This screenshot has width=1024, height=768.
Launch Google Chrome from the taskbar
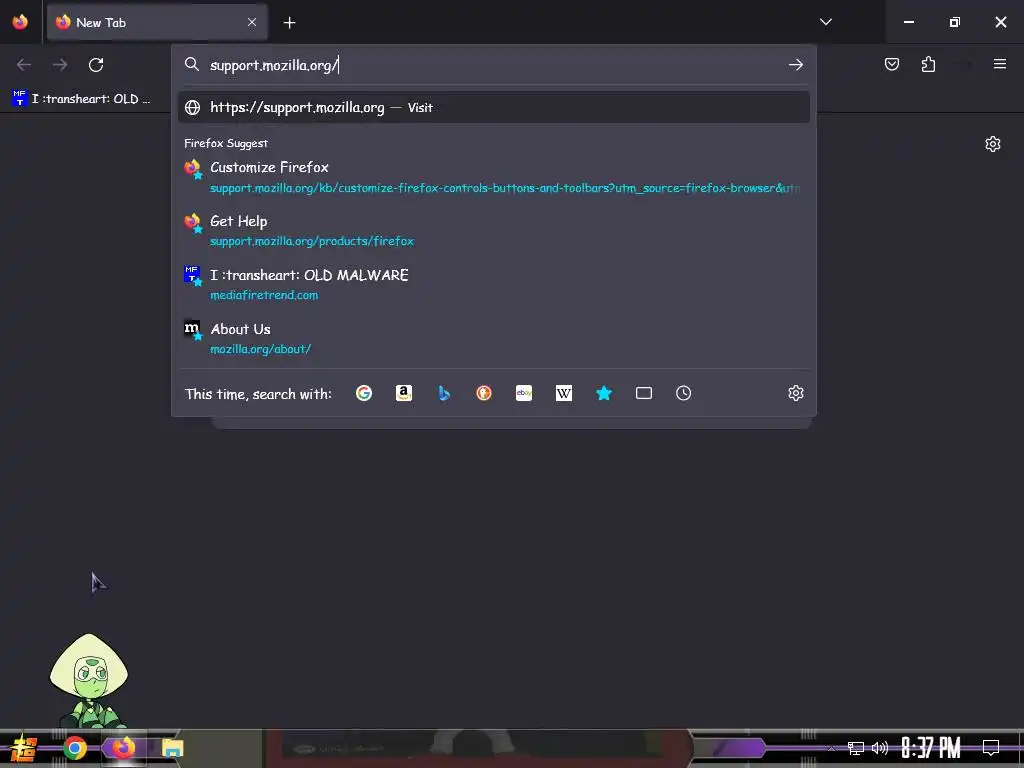tap(75, 748)
